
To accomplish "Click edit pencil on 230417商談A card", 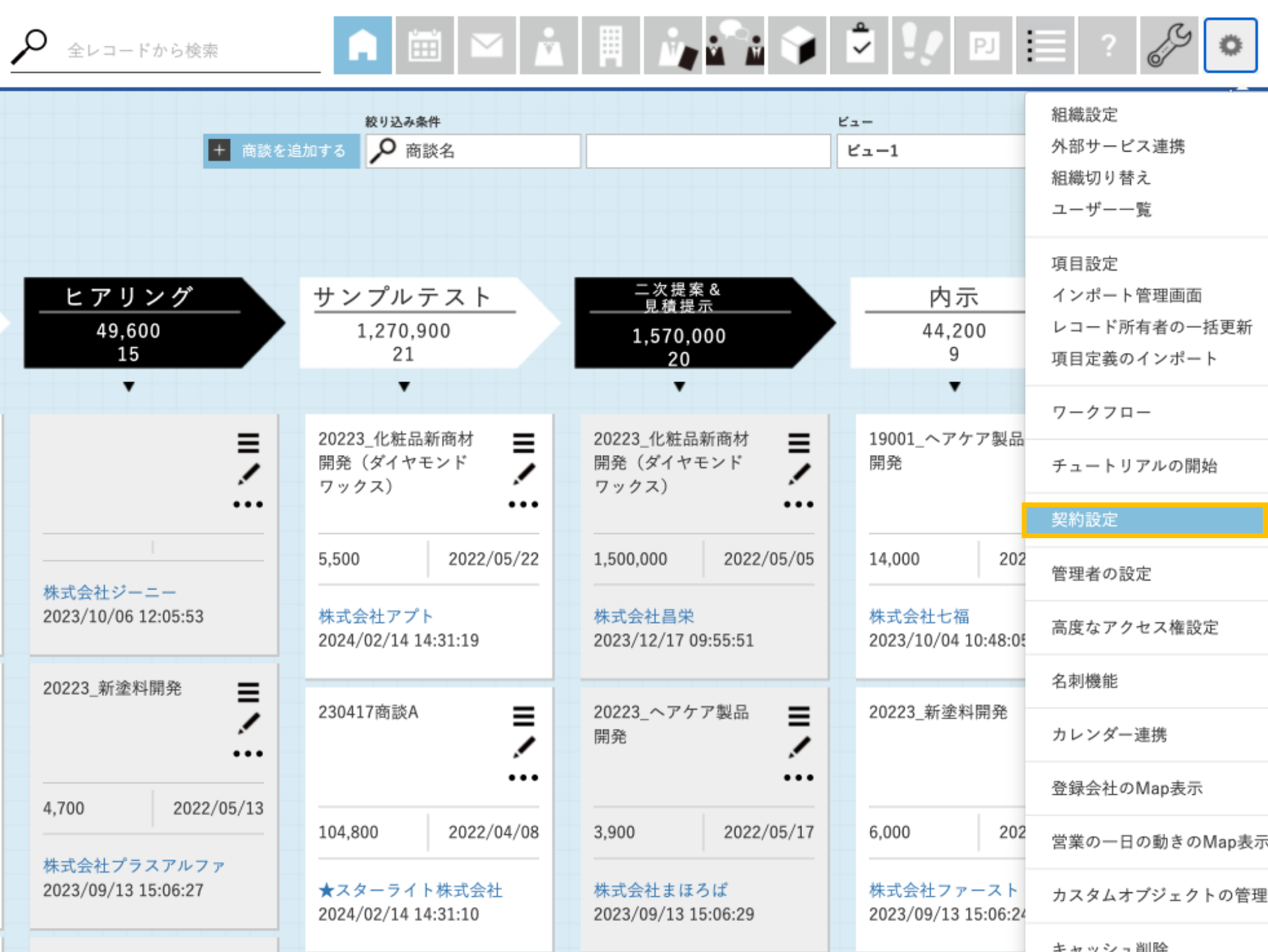I will point(524,747).
